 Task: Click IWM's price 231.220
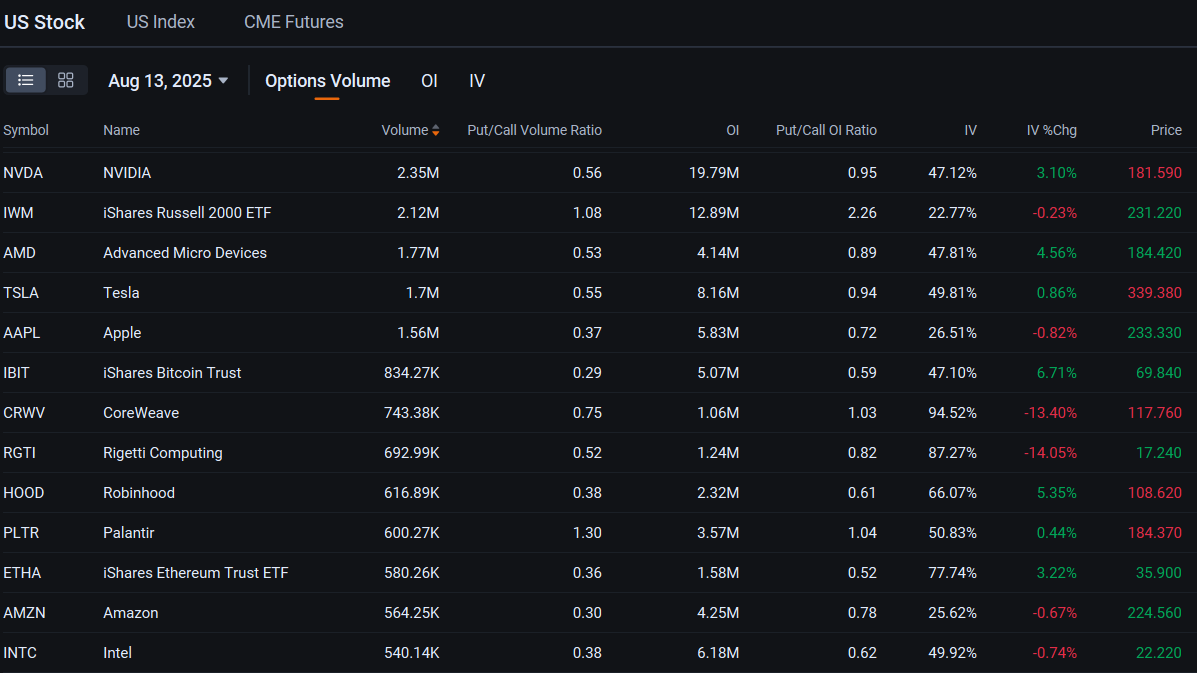(1154, 213)
